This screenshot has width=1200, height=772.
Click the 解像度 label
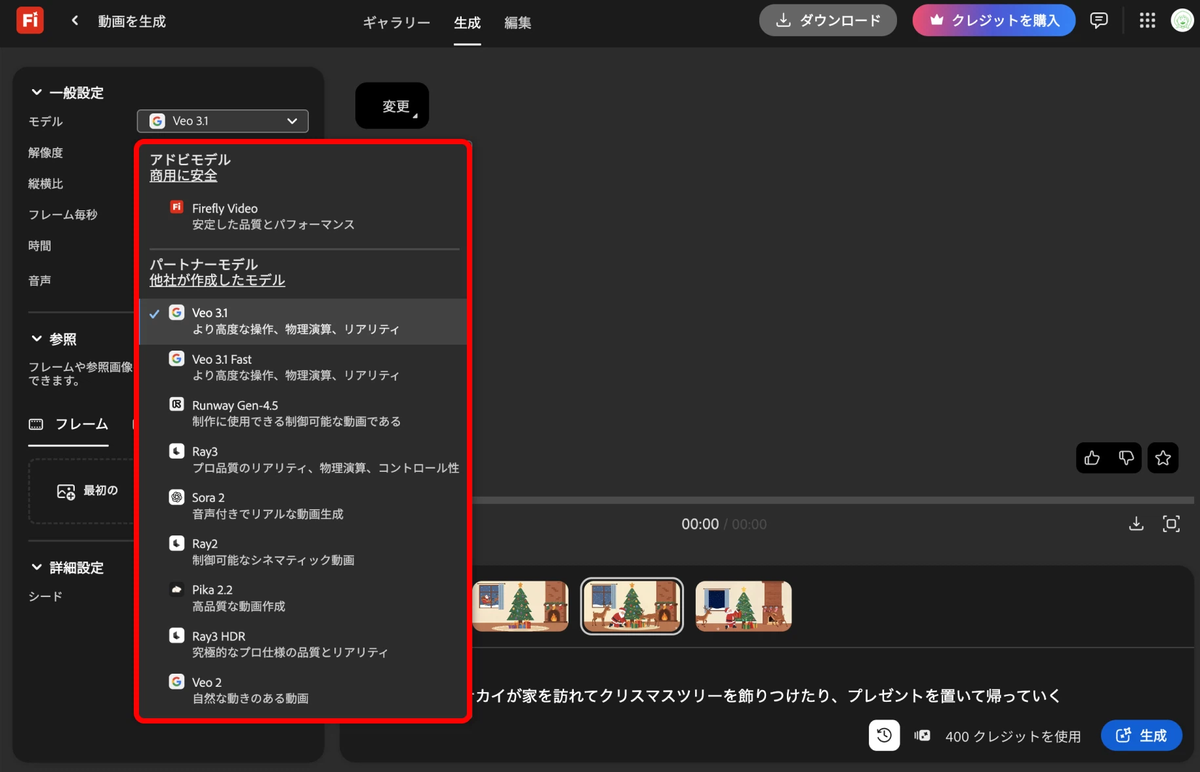pyautogui.click(x=46, y=153)
